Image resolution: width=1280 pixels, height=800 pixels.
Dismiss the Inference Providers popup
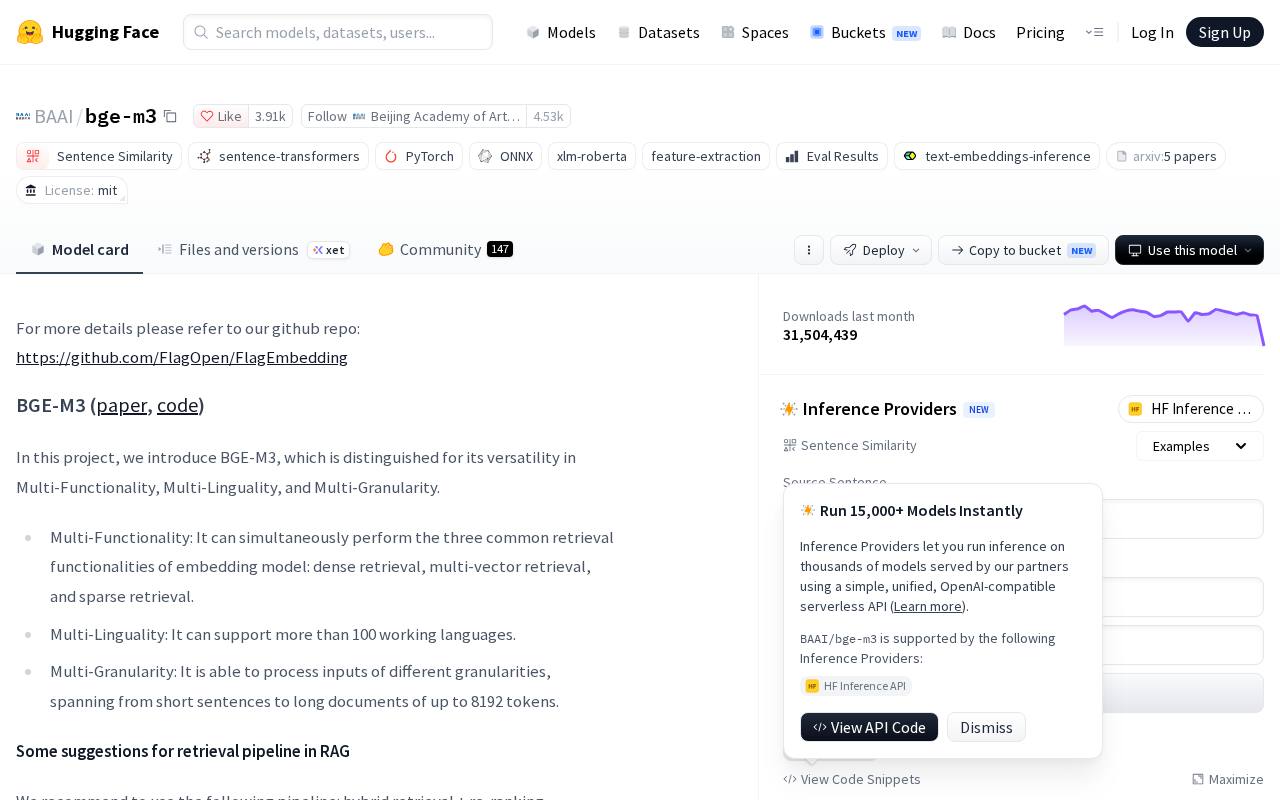(x=986, y=727)
